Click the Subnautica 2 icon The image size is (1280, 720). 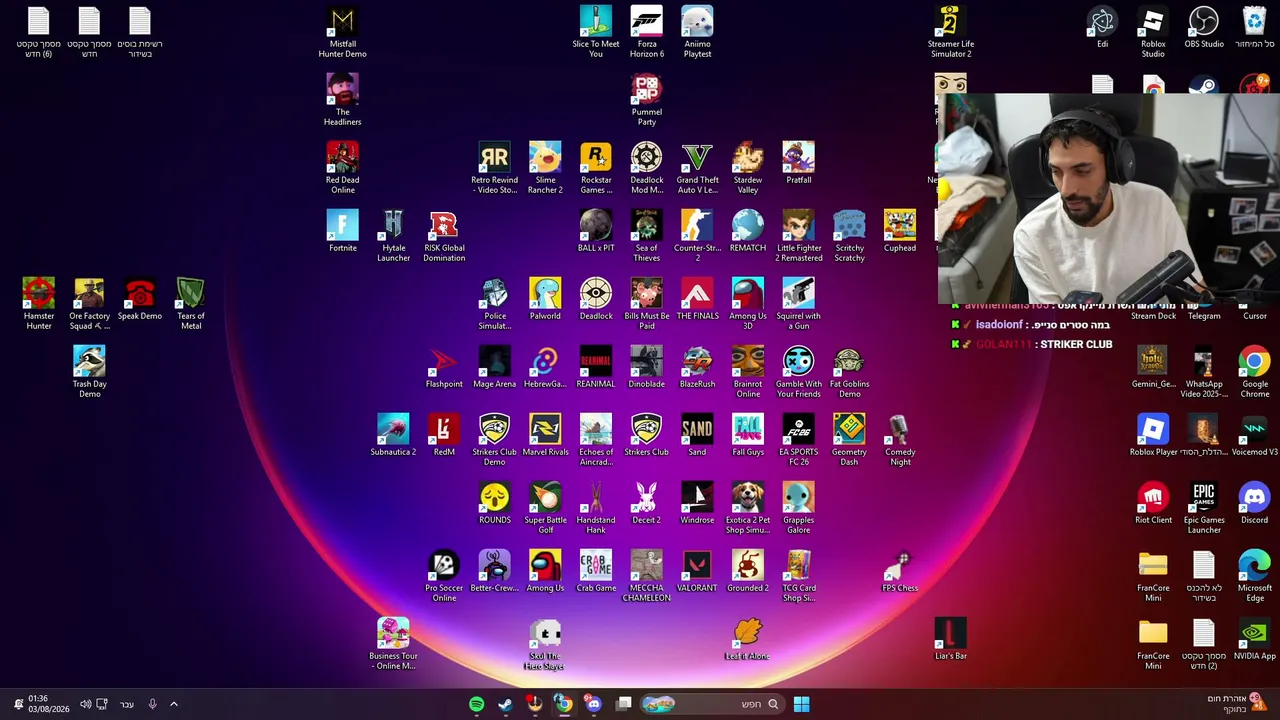click(393, 435)
